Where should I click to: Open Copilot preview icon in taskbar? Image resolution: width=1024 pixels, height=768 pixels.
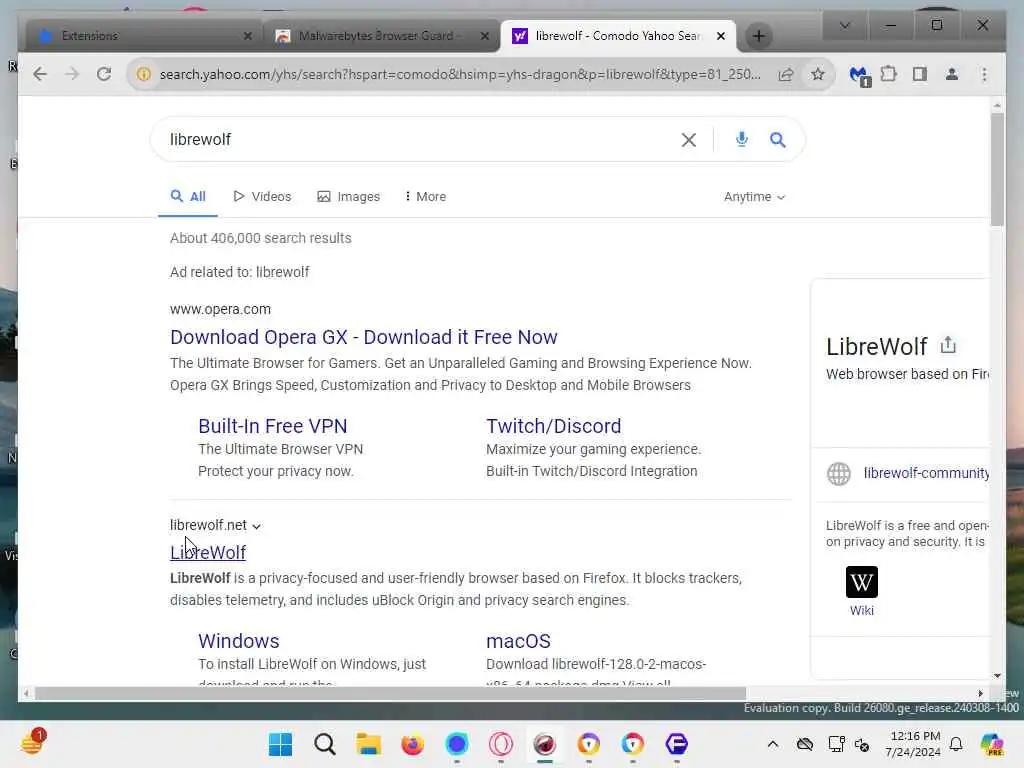click(x=991, y=744)
